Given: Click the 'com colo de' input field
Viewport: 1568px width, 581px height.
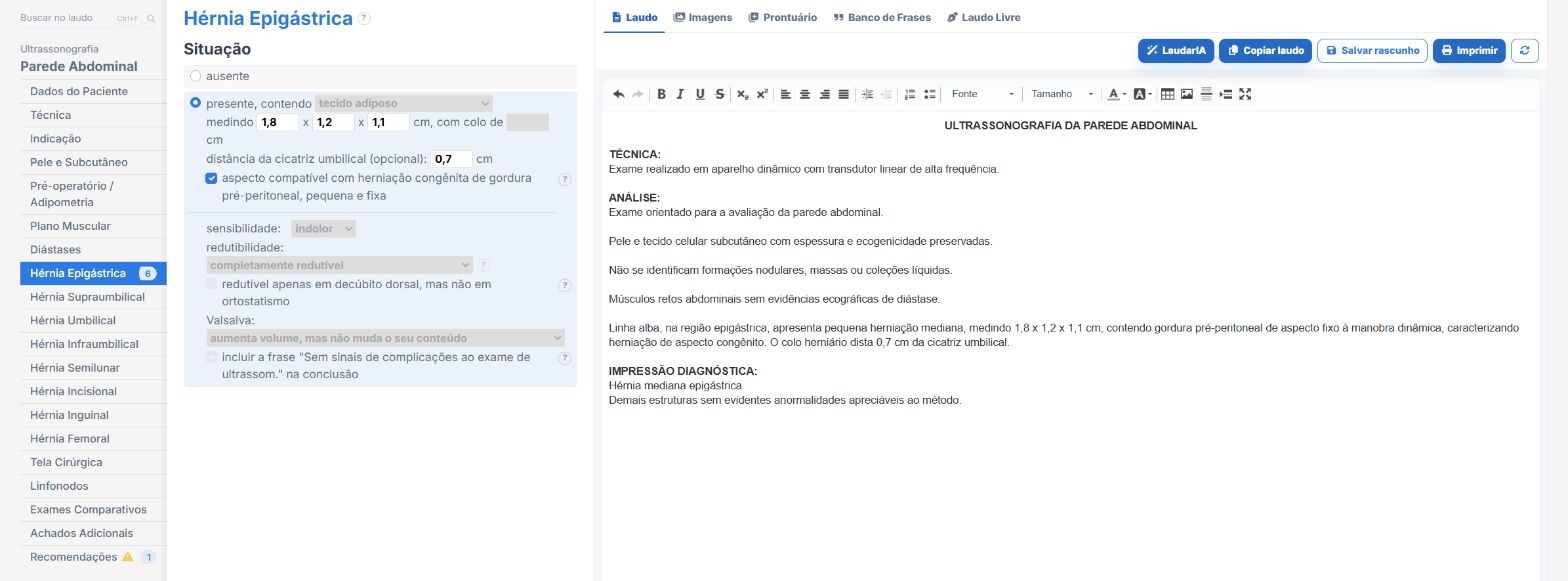Looking at the screenshot, I should tap(527, 122).
